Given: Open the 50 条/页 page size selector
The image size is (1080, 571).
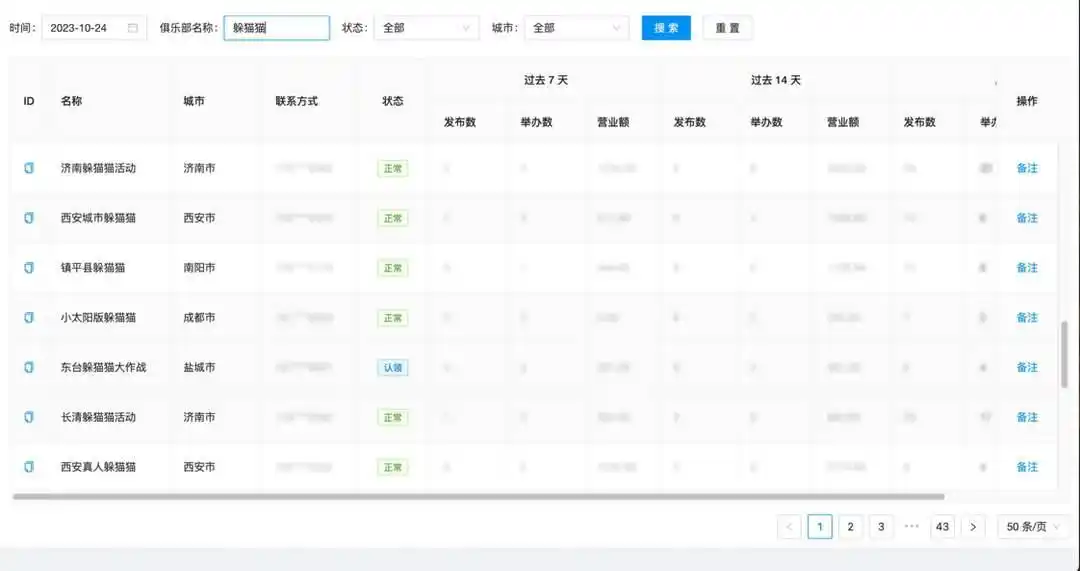Looking at the screenshot, I should [x=1033, y=527].
